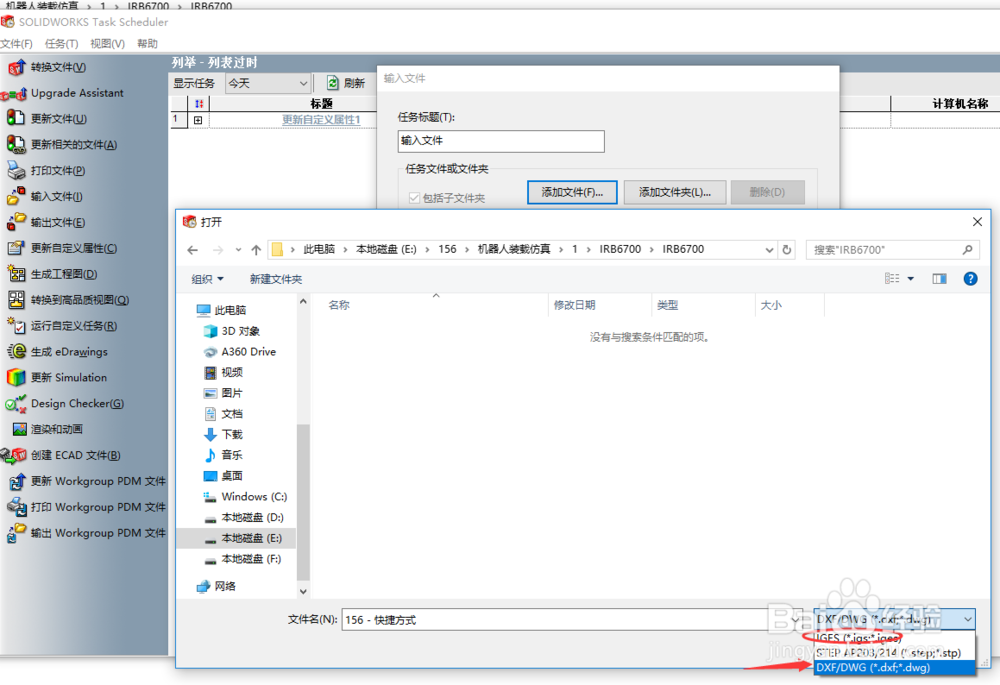Sort by 类型 column header

667,306
